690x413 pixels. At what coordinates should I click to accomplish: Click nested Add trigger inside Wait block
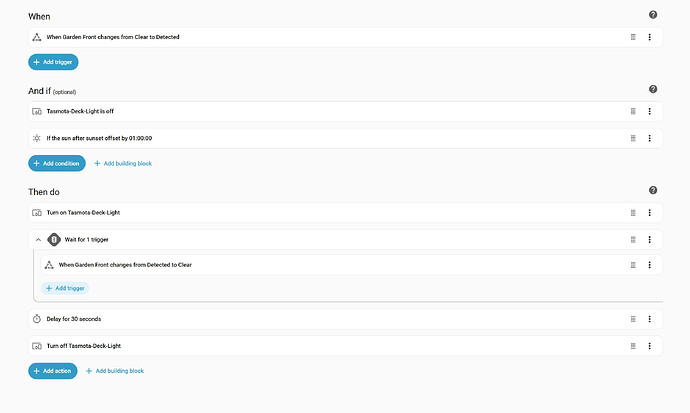[x=65, y=288]
